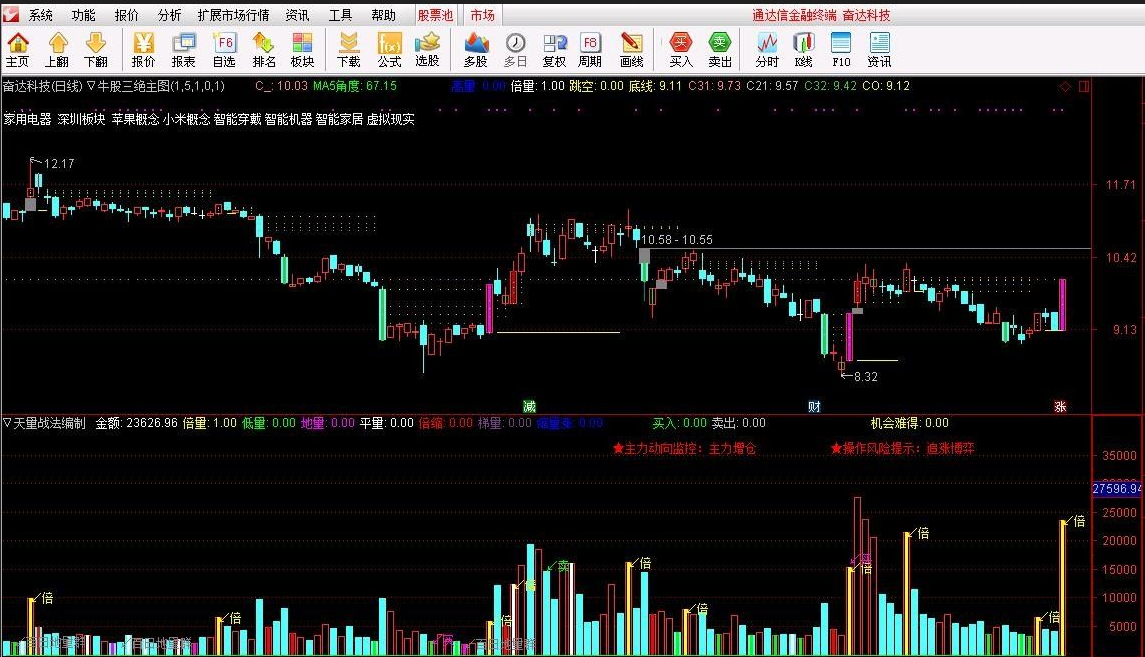Click the 12.17 high price label
The width and height of the screenshot is (1145, 657).
click(59, 164)
